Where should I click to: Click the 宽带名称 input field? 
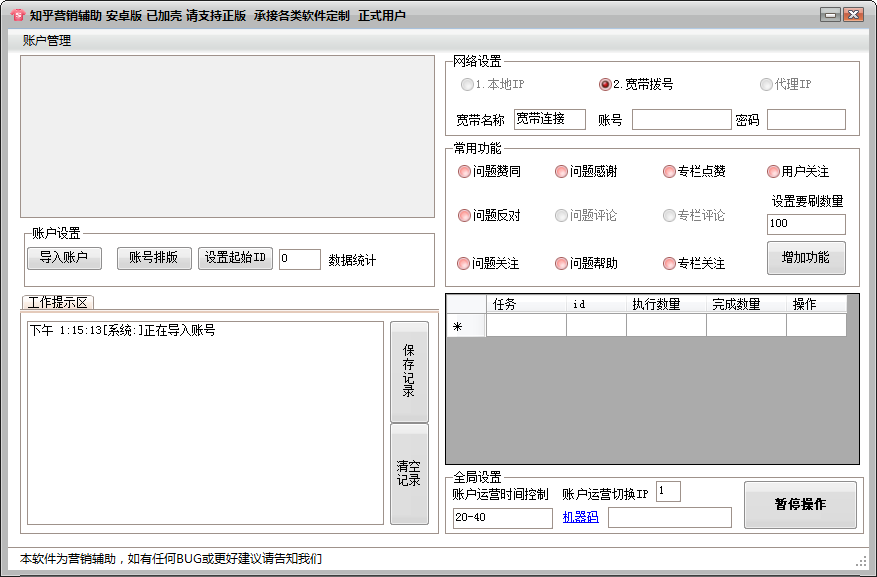(549, 120)
